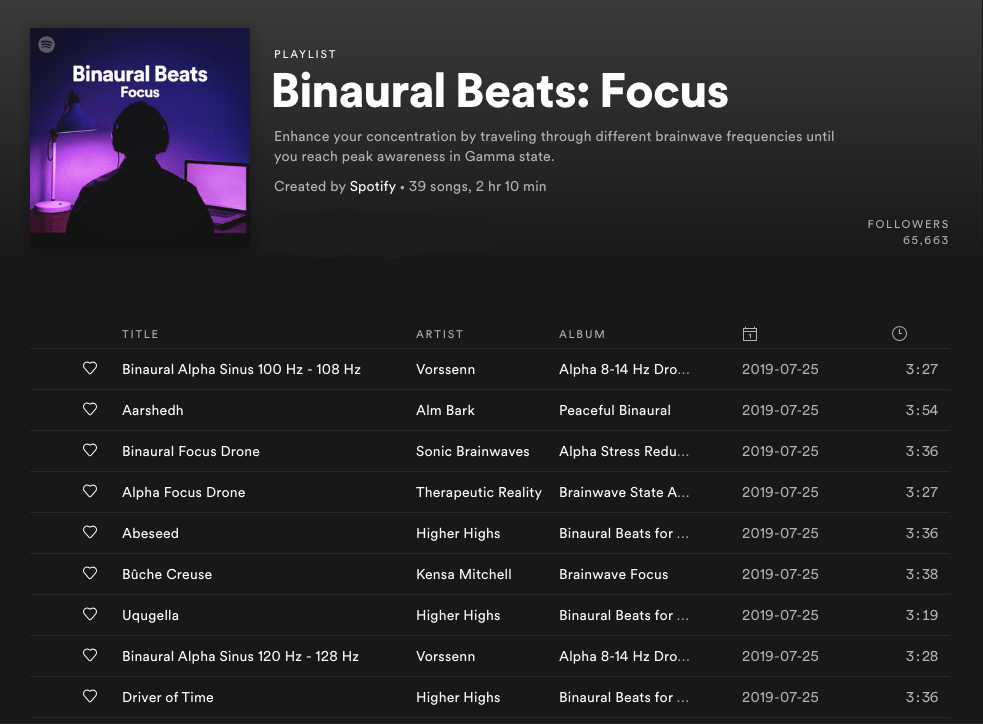Open the Spotify creator profile link
The height and width of the screenshot is (724, 983).
tap(372, 187)
